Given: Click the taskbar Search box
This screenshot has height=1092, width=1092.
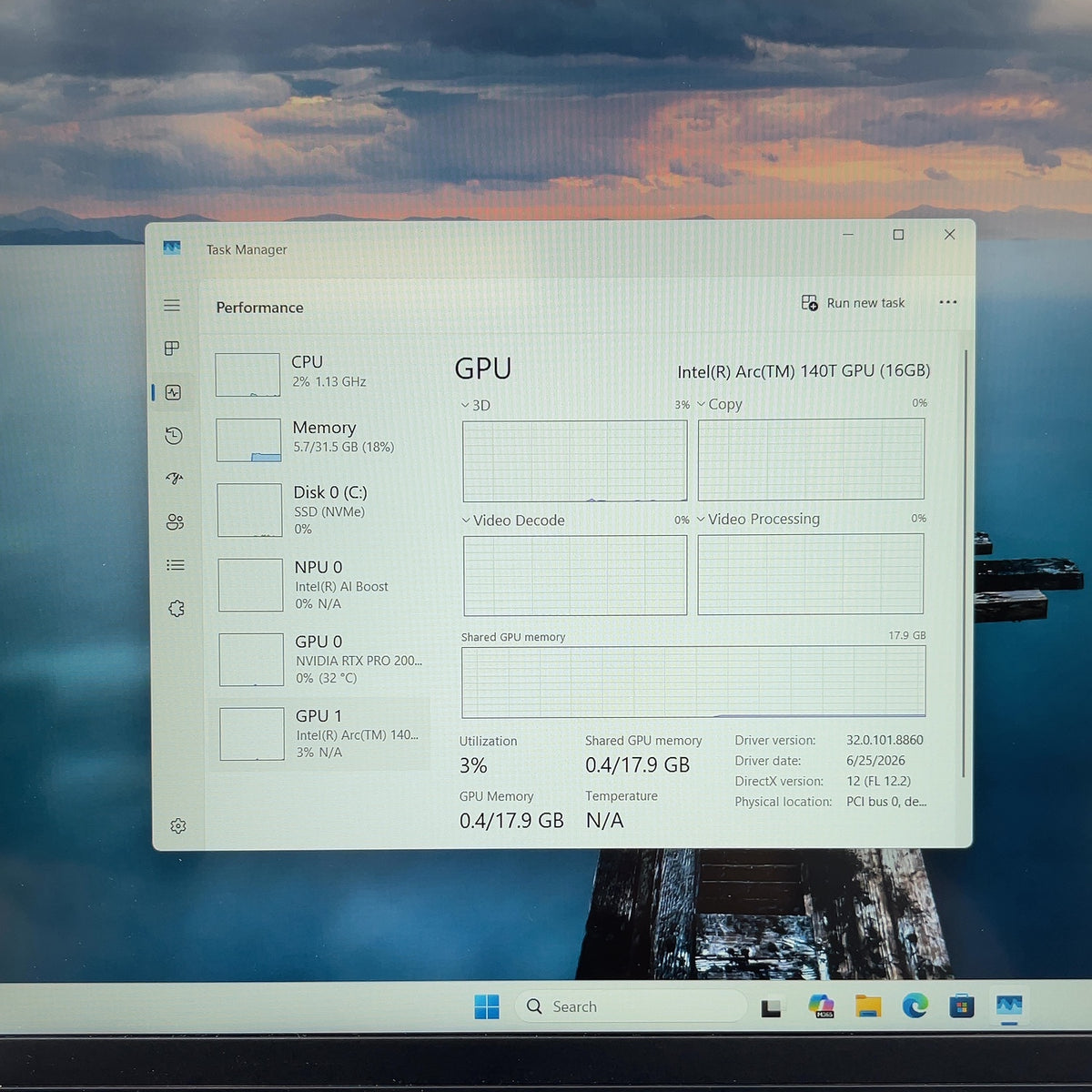Looking at the screenshot, I should tap(631, 1006).
